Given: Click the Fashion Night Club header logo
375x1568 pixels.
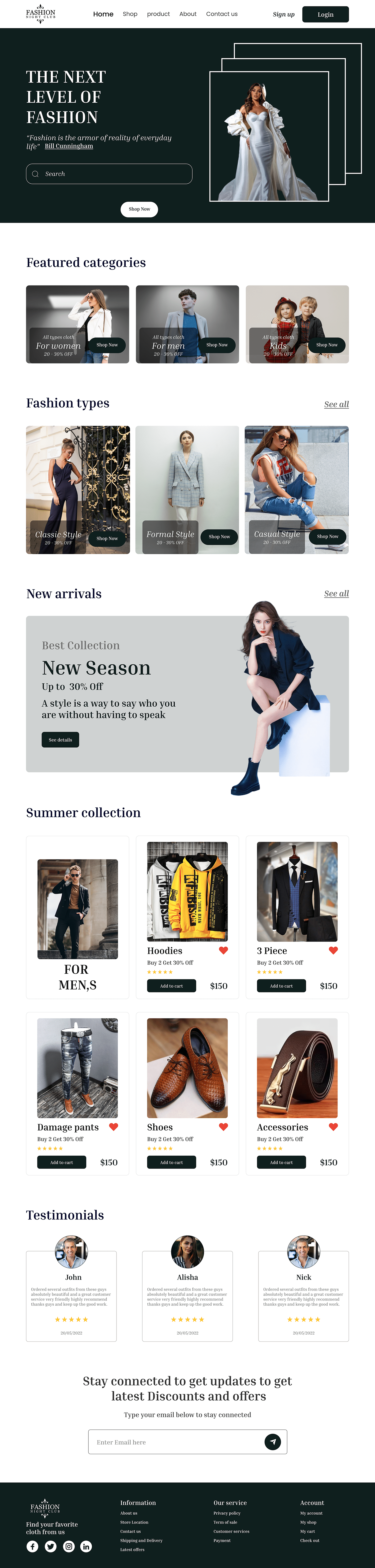Looking at the screenshot, I should [x=41, y=14].
